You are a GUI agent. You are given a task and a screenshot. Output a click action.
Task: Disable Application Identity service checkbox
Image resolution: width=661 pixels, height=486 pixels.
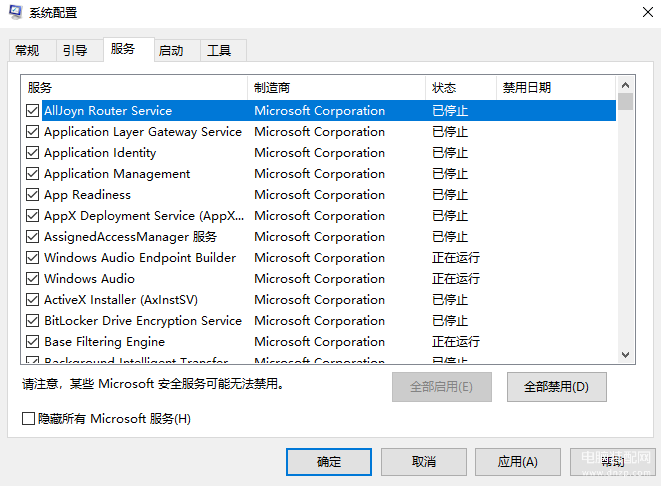coord(32,153)
